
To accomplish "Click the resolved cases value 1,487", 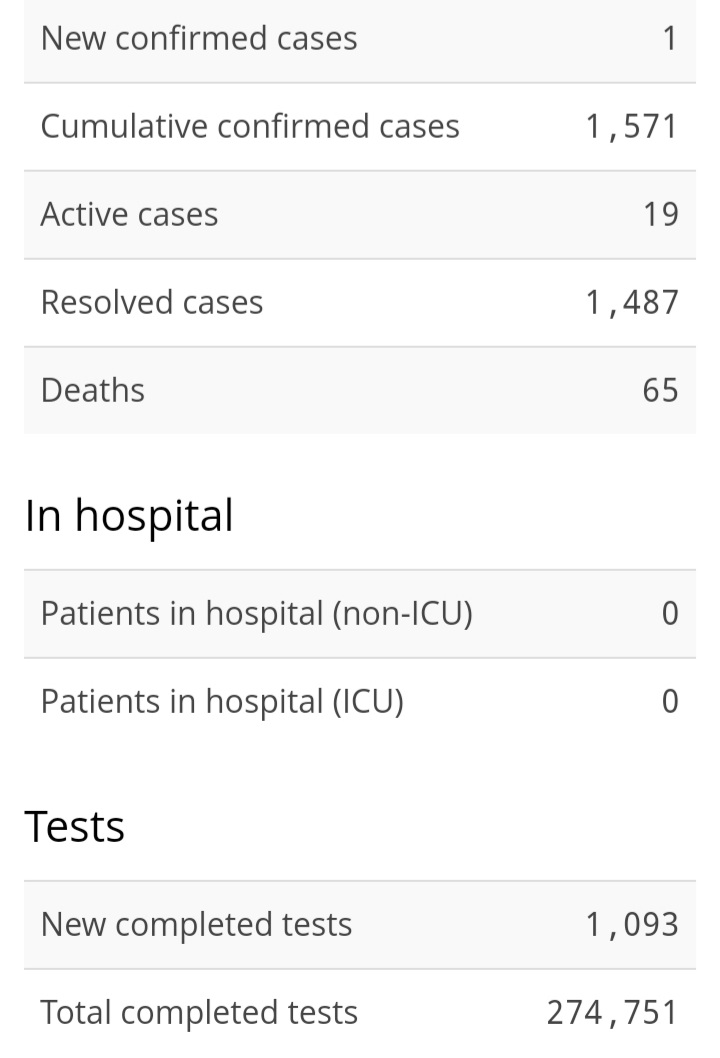I will click(x=632, y=303).
